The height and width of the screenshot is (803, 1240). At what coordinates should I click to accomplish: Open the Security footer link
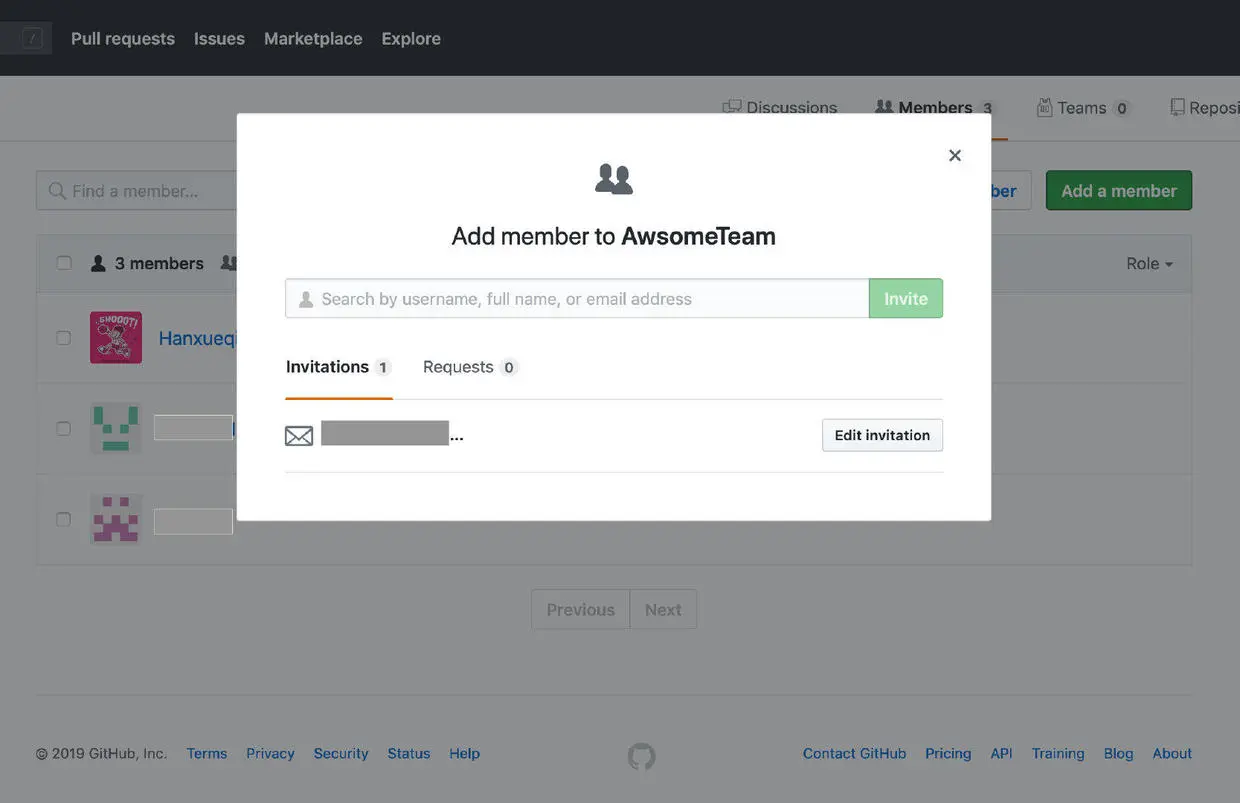341,753
